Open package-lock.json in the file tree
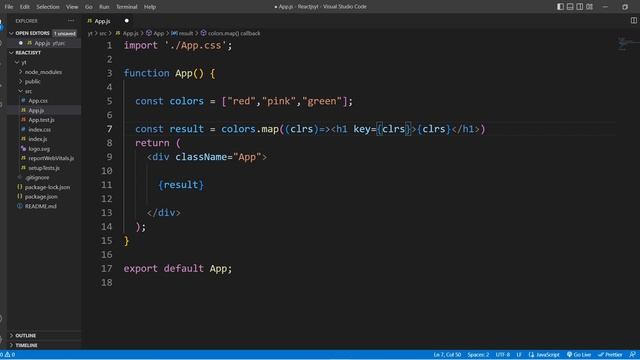The height and width of the screenshot is (360, 640). (x=47, y=187)
